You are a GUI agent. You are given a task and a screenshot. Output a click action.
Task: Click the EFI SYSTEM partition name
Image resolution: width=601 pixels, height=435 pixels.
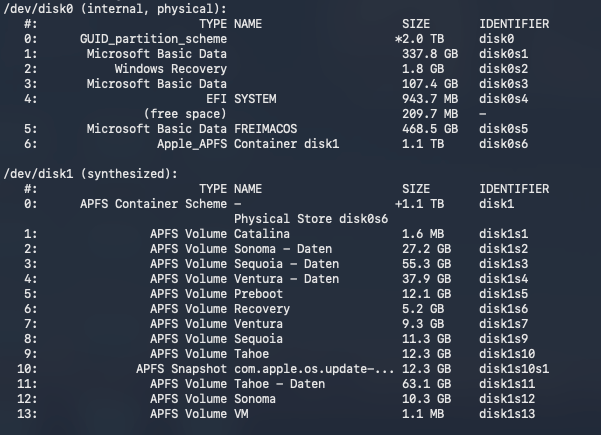coord(254,98)
